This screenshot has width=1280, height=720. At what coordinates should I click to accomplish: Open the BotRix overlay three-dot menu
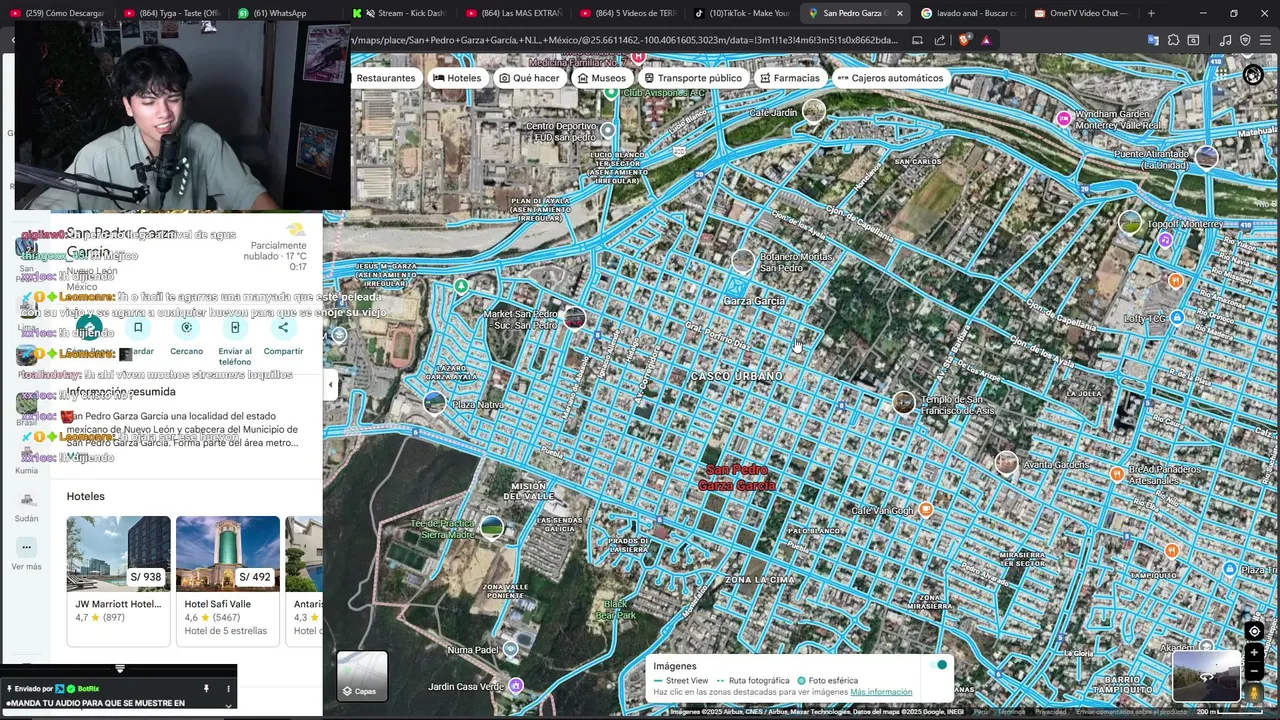(228, 689)
